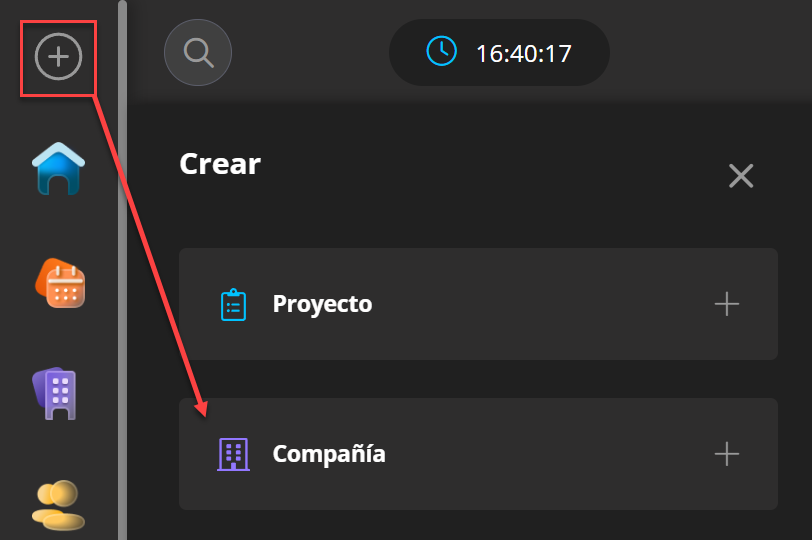The height and width of the screenshot is (540, 812).
Task: Click the clipboard icon beside Proyecto
Action: pyautogui.click(x=233, y=304)
